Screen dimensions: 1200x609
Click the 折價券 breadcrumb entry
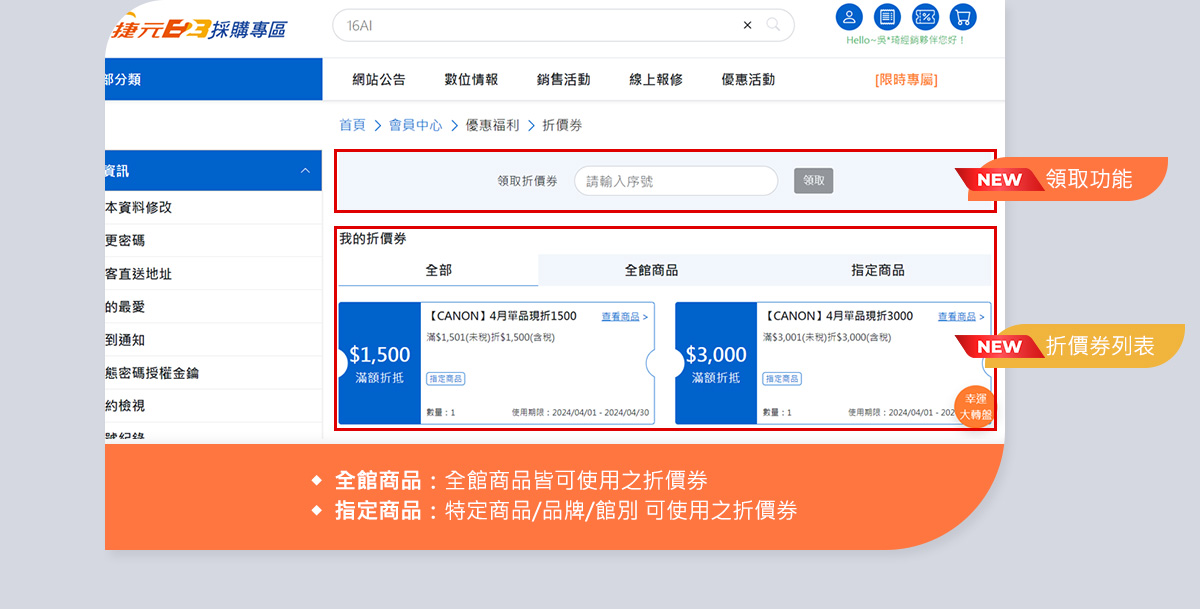[x=562, y=125]
